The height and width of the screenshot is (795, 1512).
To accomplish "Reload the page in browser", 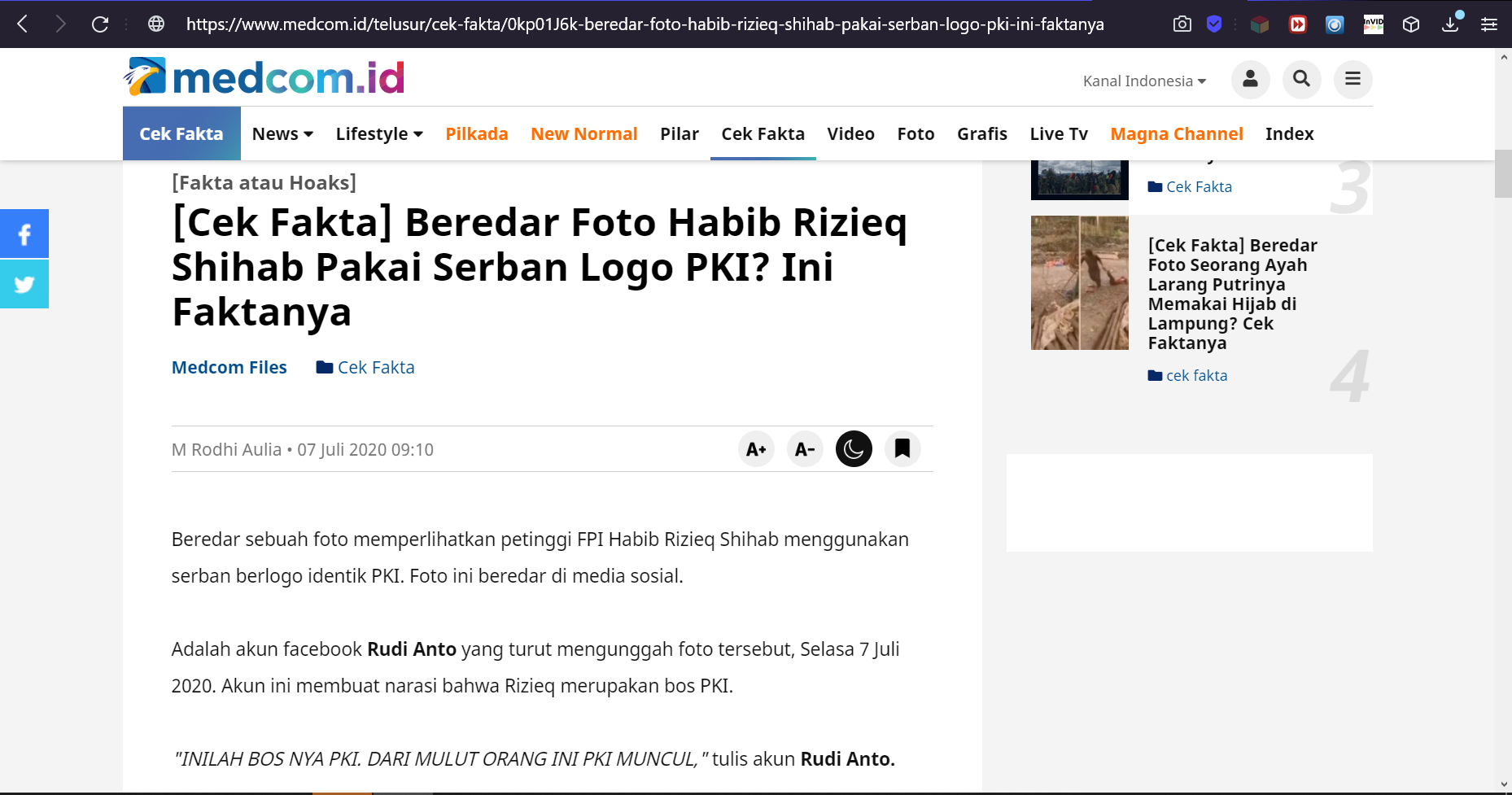I will [100, 24].
